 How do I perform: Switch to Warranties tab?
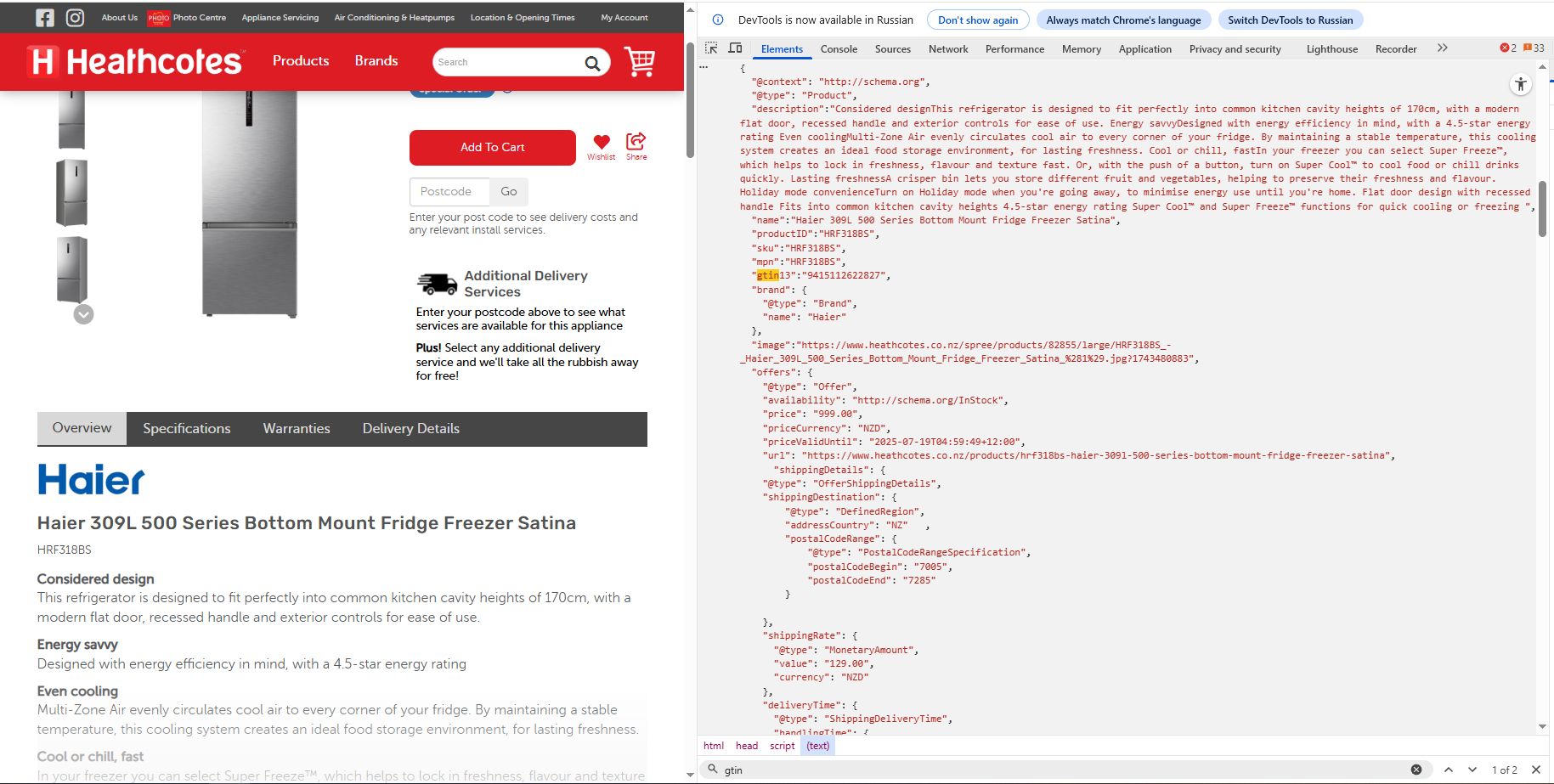point(297,429)
